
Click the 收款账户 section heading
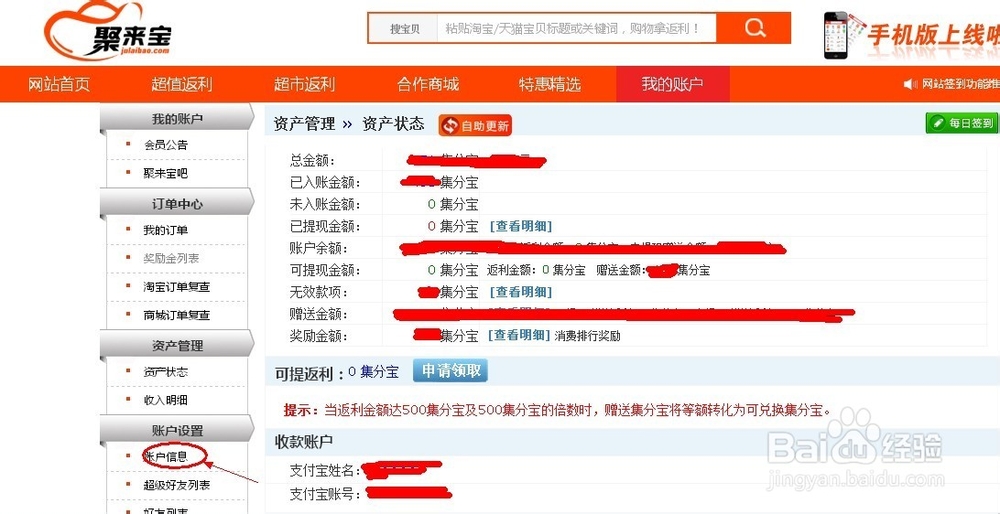pyautogui.click(x=304, y=441)
